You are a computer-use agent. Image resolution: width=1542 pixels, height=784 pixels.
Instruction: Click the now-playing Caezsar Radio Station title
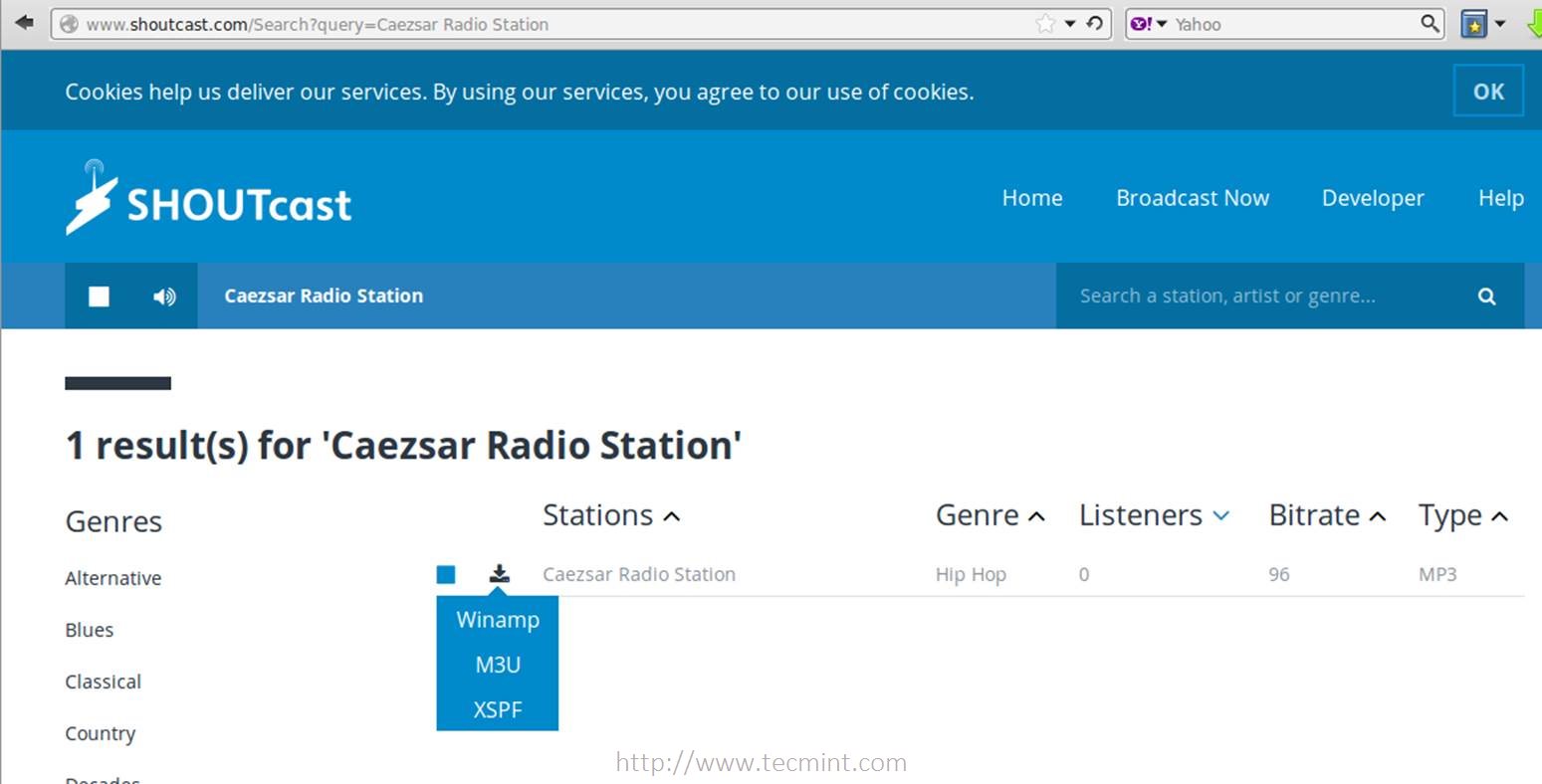[x=324, y=295]
